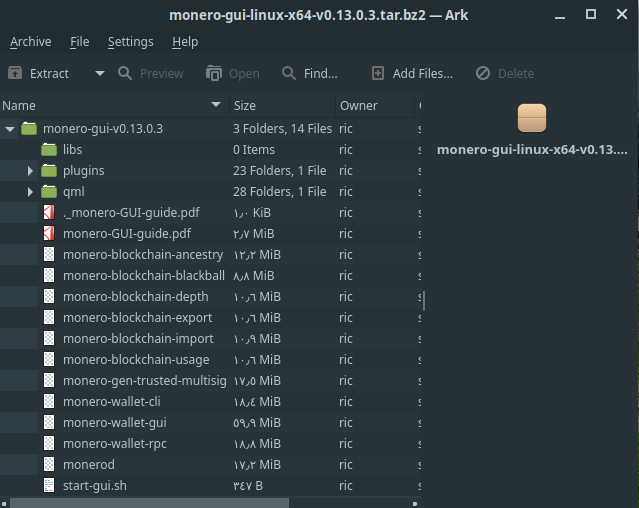Click the panel splitter handle beside the file list
The image size is (639, 508).
(424, 301)
